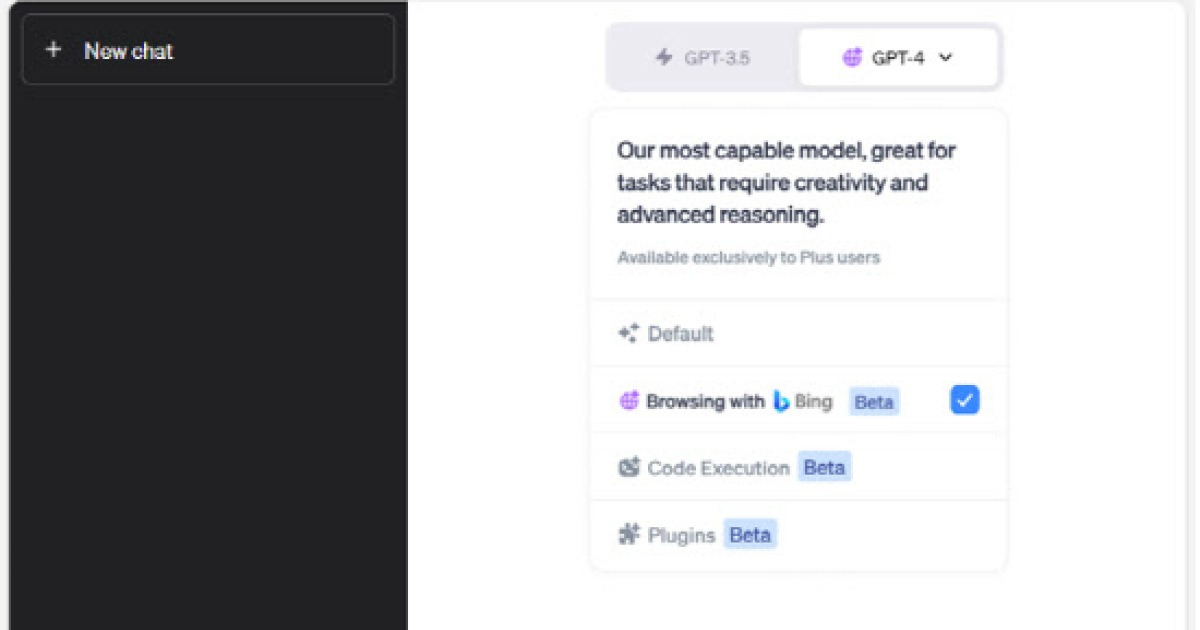Click the sparkles icon beside Default
Screen dimensions: 1200x630
click(628, 334)
